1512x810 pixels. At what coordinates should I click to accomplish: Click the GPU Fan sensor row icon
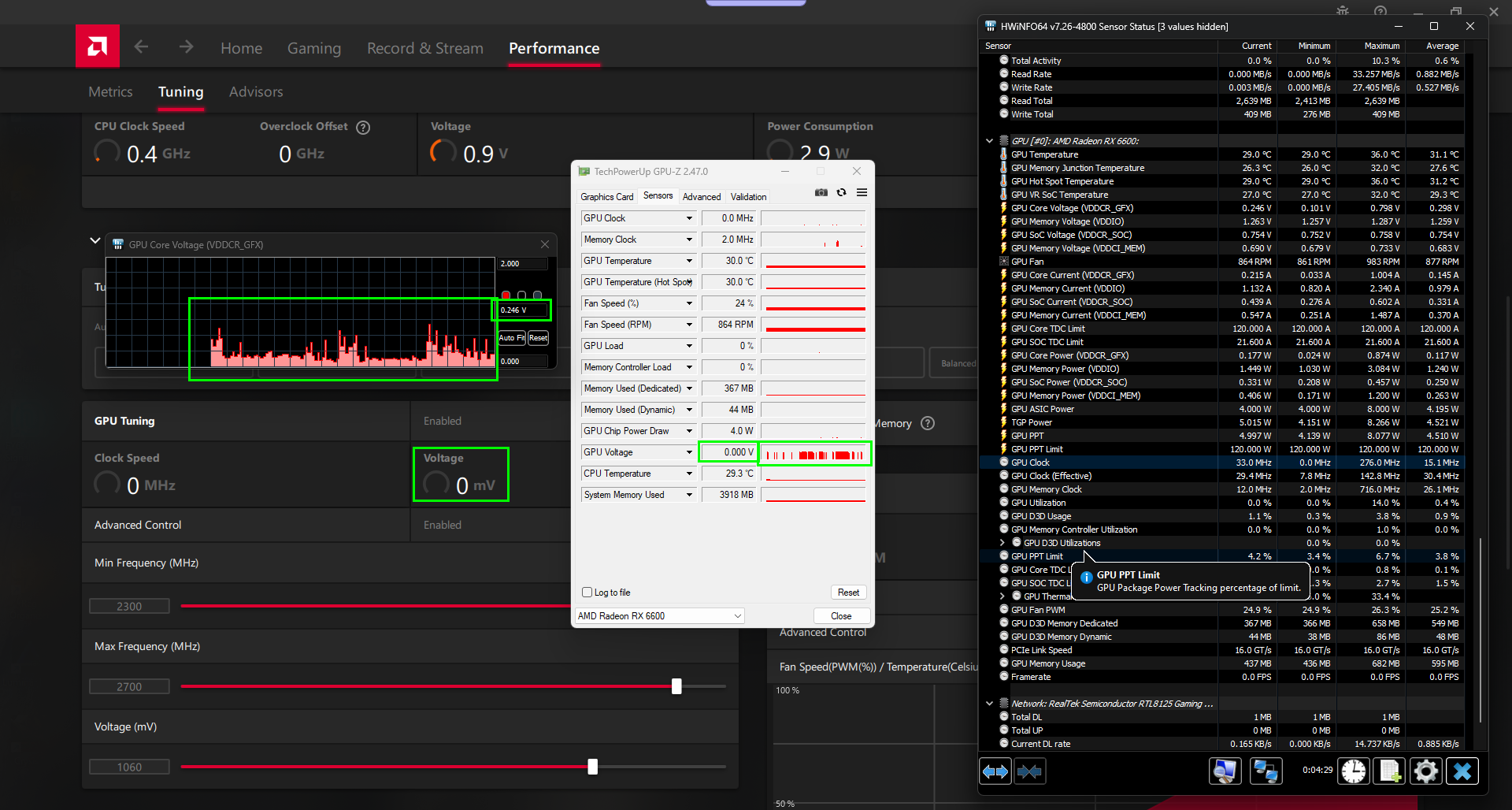pos(1004,262)
